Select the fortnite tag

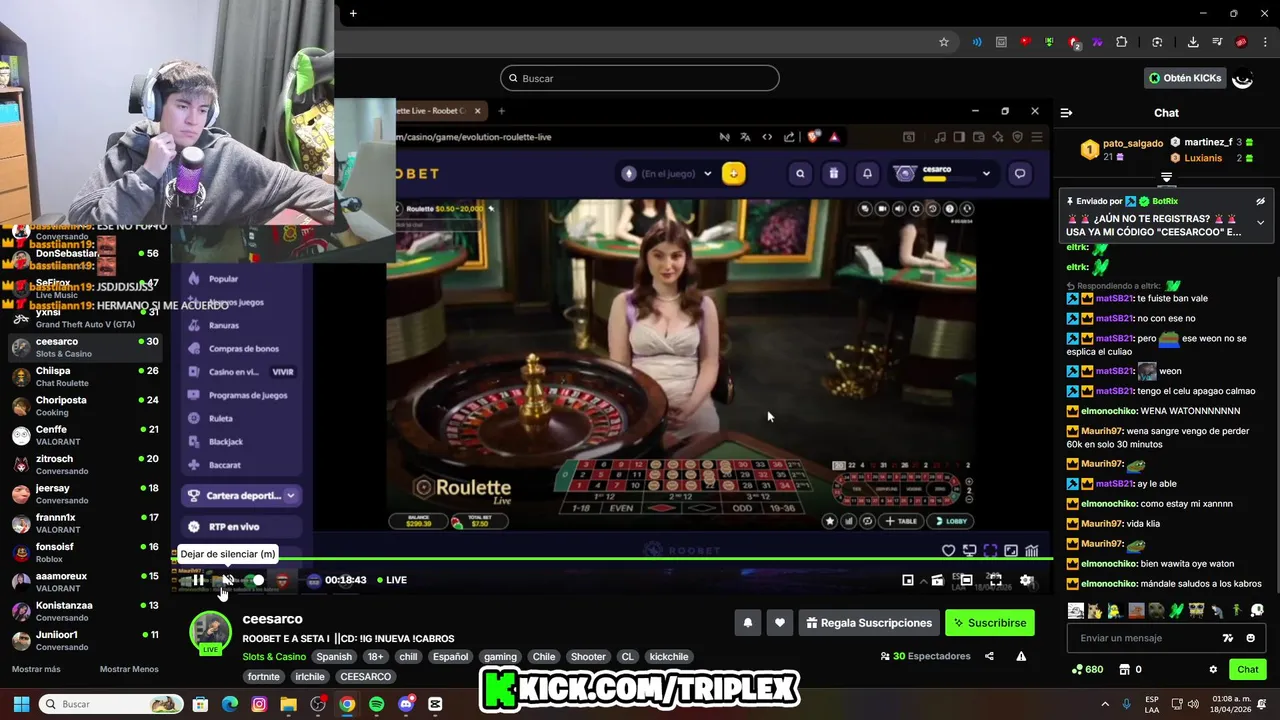[263, 677]
